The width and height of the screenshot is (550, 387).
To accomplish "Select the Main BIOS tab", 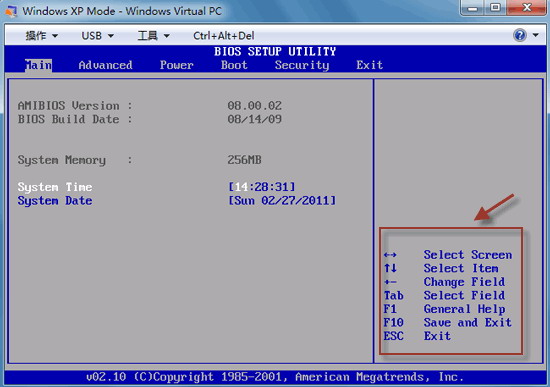I will pos(38,65).
